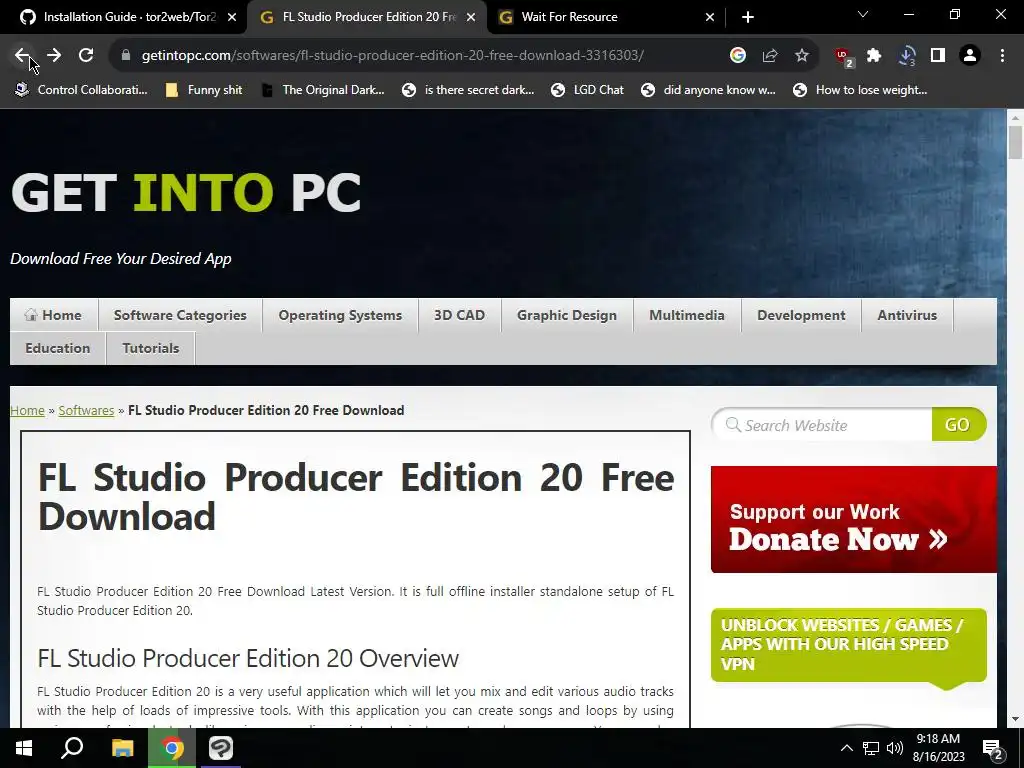This screenshot has height=768, width=1024.
Task: Open uBlock Origin extension icon
Action: tap(844, 57)
